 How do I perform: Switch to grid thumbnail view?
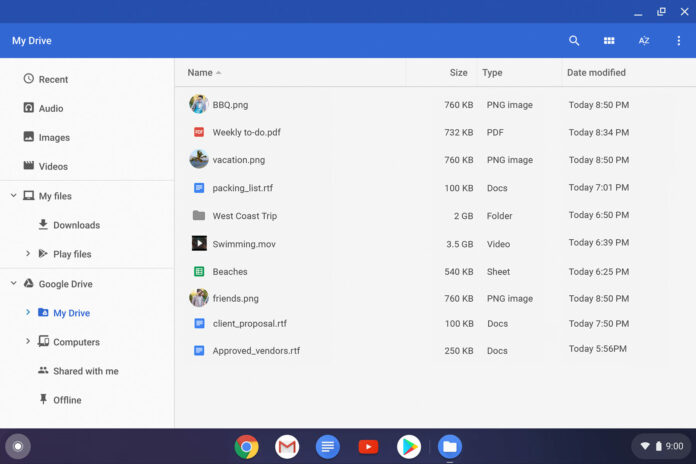[609, 41]
